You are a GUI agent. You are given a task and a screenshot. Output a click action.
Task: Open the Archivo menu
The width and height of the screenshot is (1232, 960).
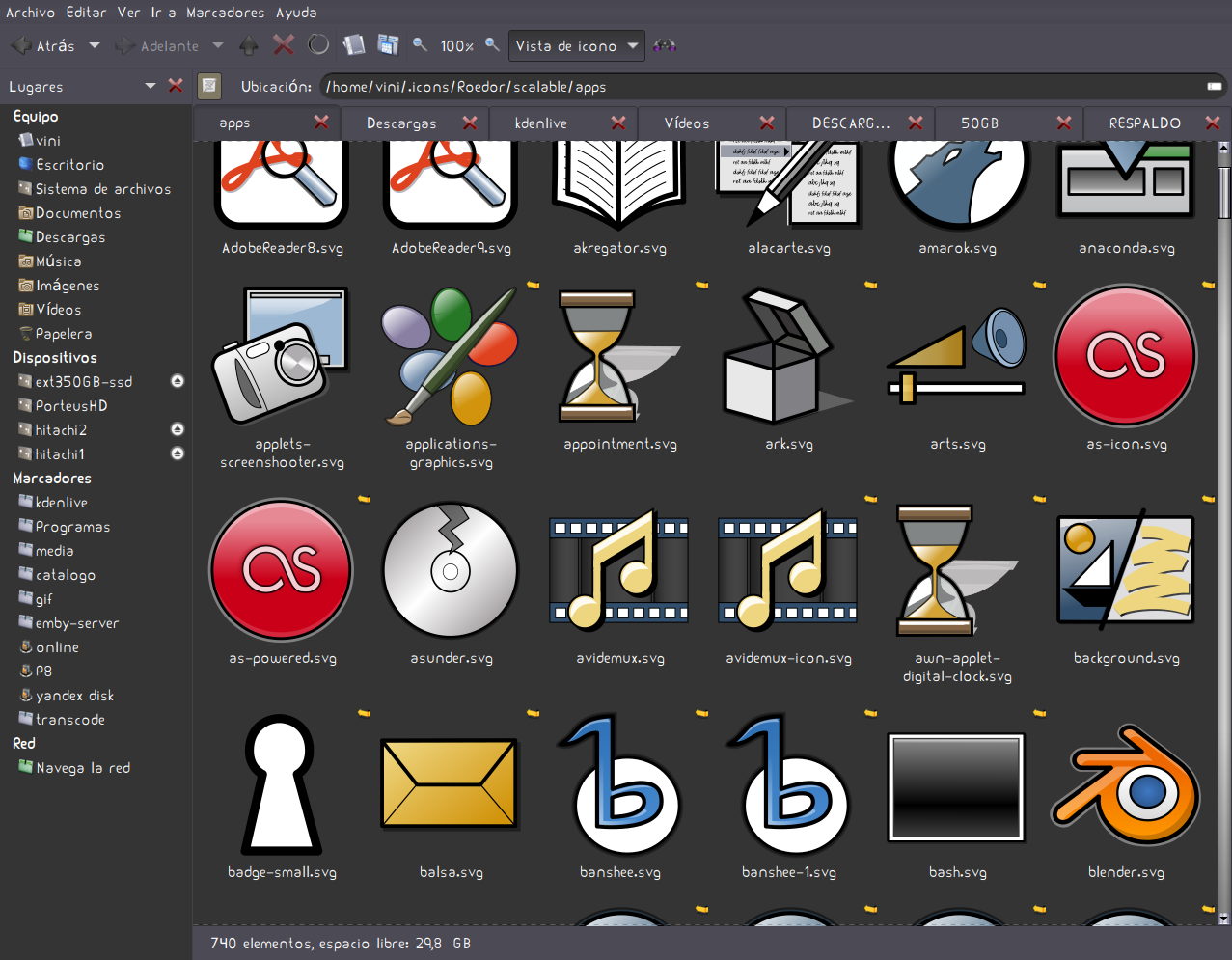pos(31,13)
